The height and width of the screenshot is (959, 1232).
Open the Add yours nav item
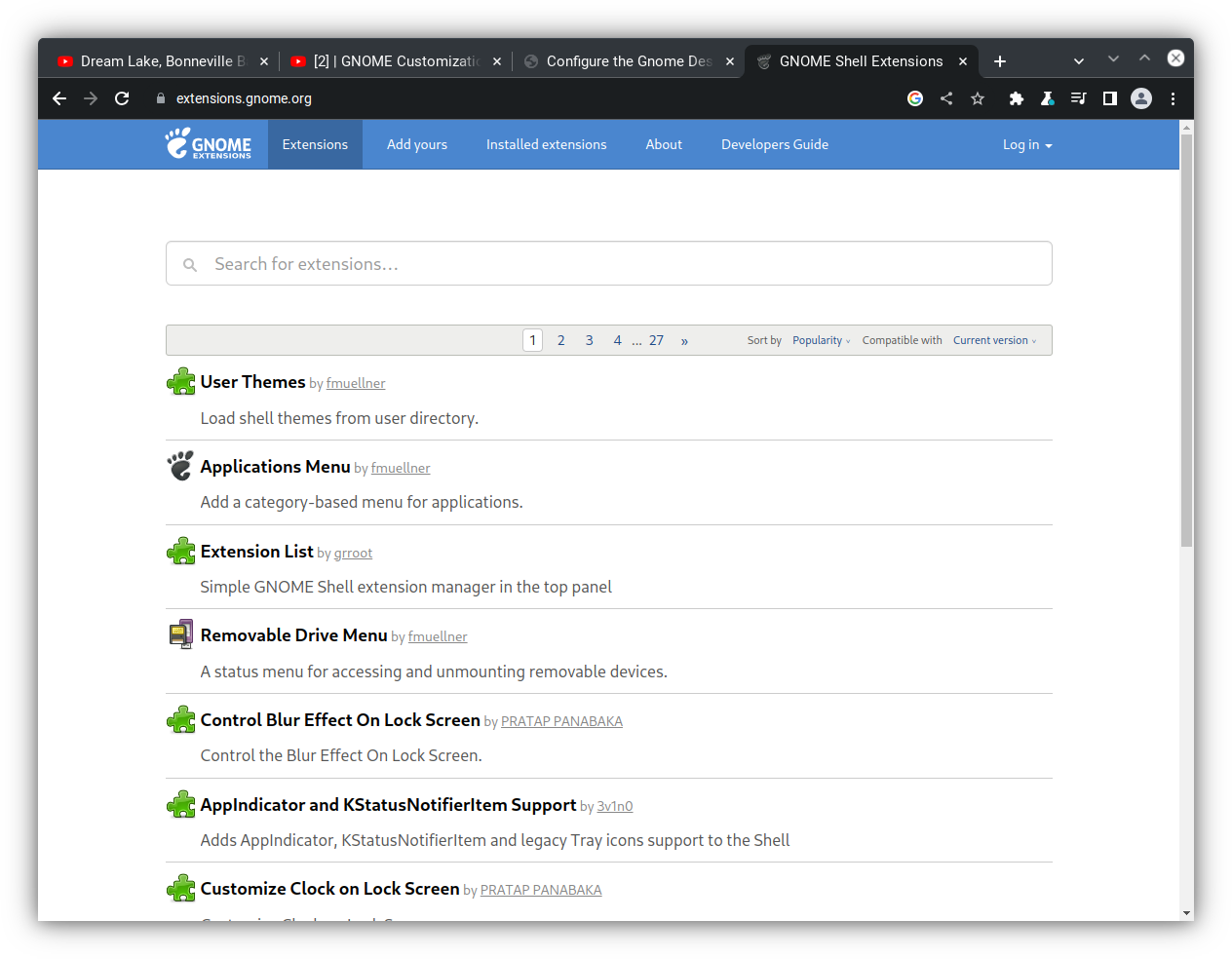point(417,144)
